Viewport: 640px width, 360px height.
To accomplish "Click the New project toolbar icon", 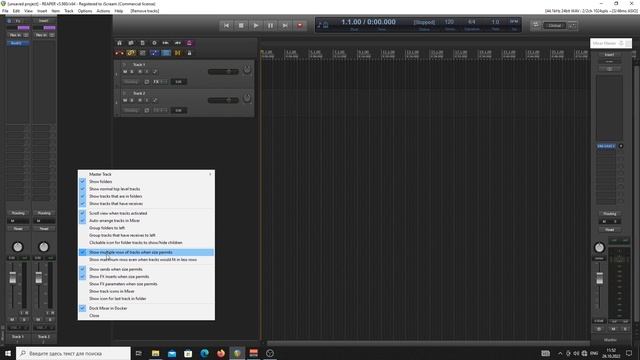I will pyautogui.click(x=119, y=43).
